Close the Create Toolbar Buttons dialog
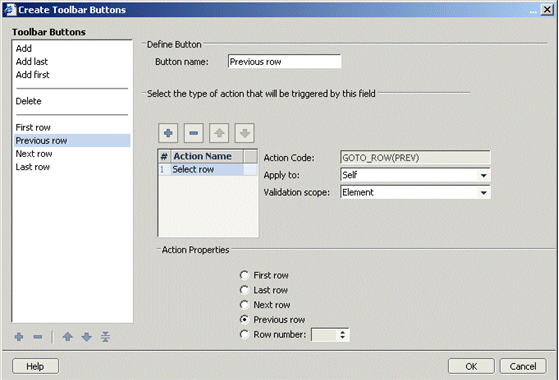The width and height of the screenshot is (559, 380). [x=547, y=10]
